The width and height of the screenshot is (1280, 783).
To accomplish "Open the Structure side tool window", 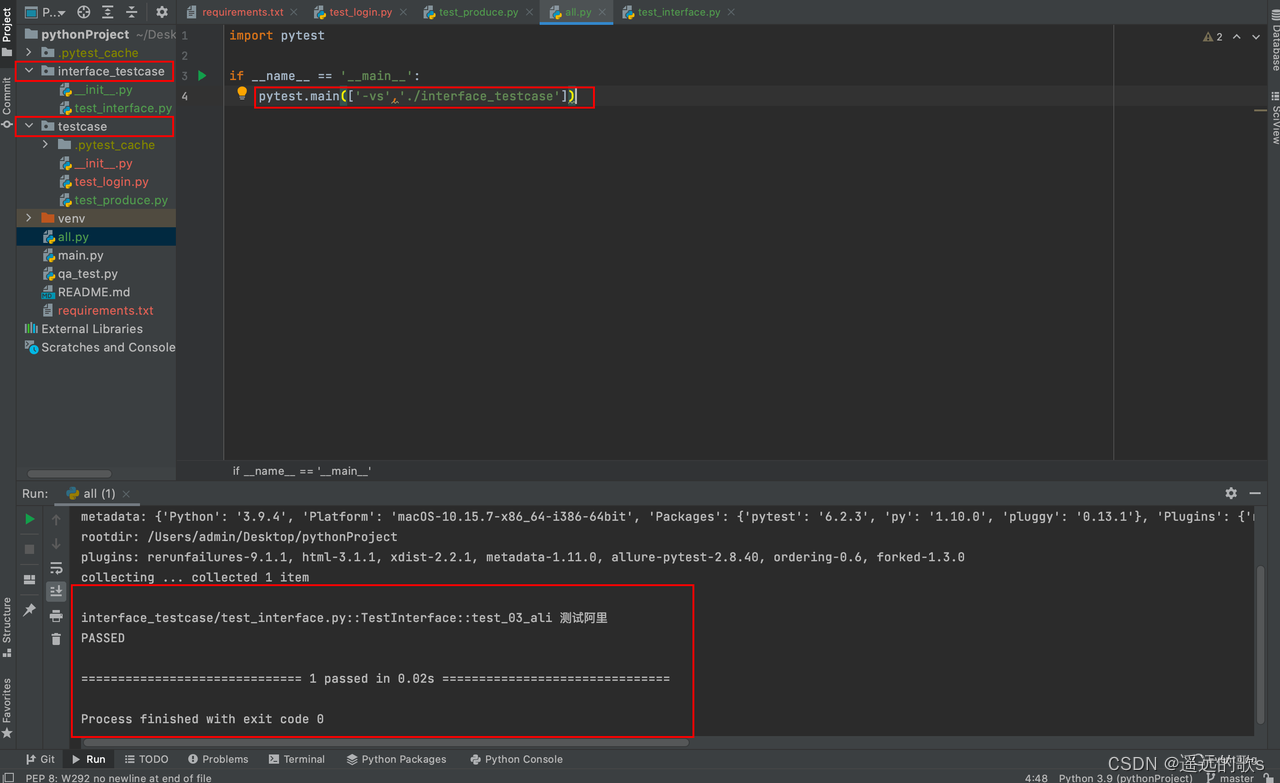I will click(x=7, y=626).
